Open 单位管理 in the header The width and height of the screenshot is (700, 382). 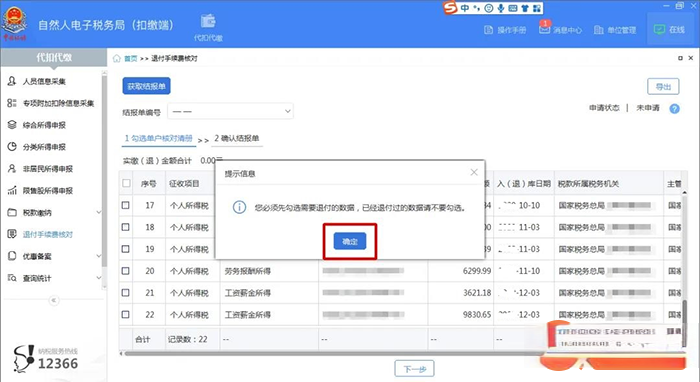[x=615, y=30]
